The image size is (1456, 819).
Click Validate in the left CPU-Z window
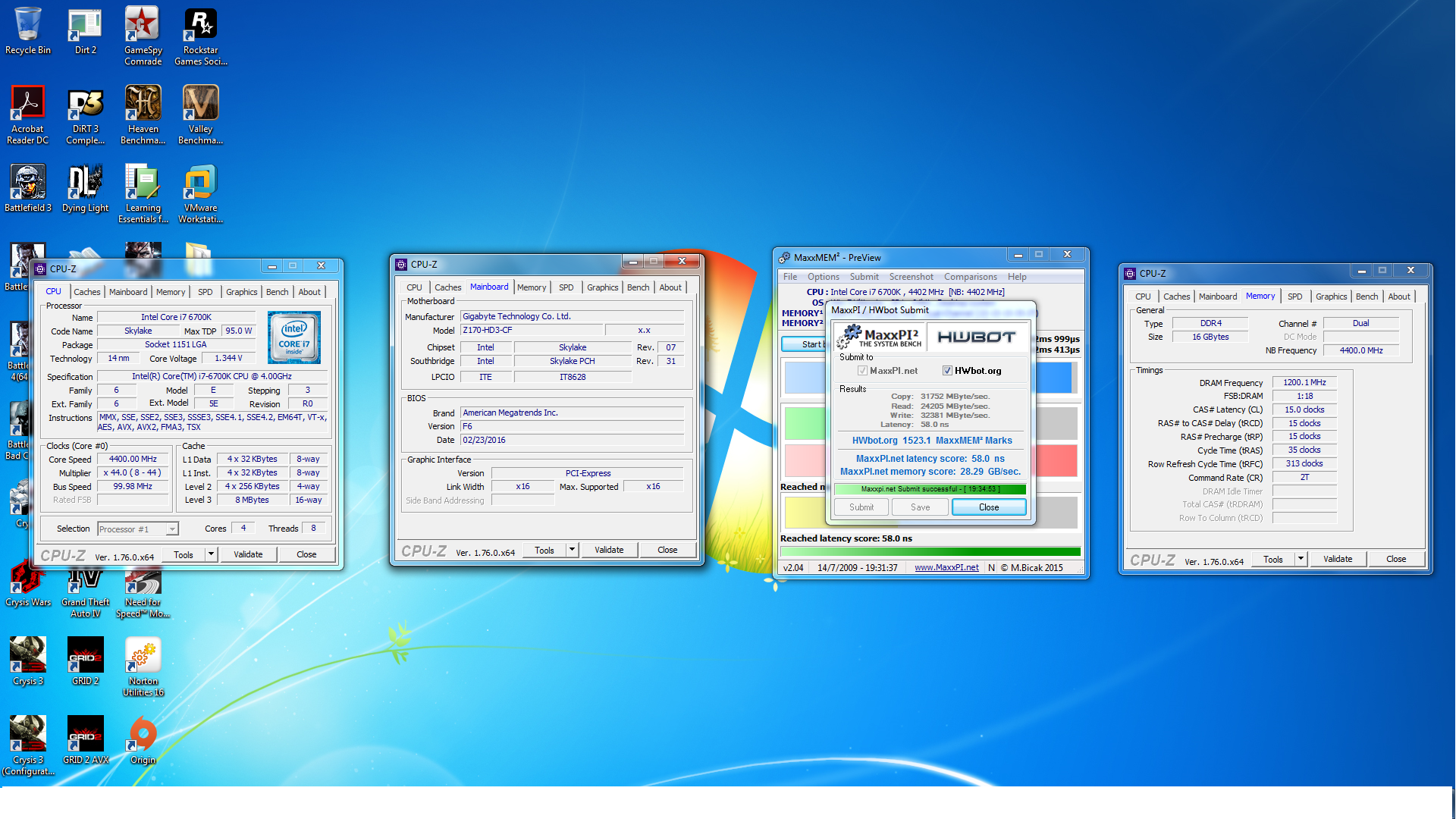pyautogui.click(x=248, y=554)
